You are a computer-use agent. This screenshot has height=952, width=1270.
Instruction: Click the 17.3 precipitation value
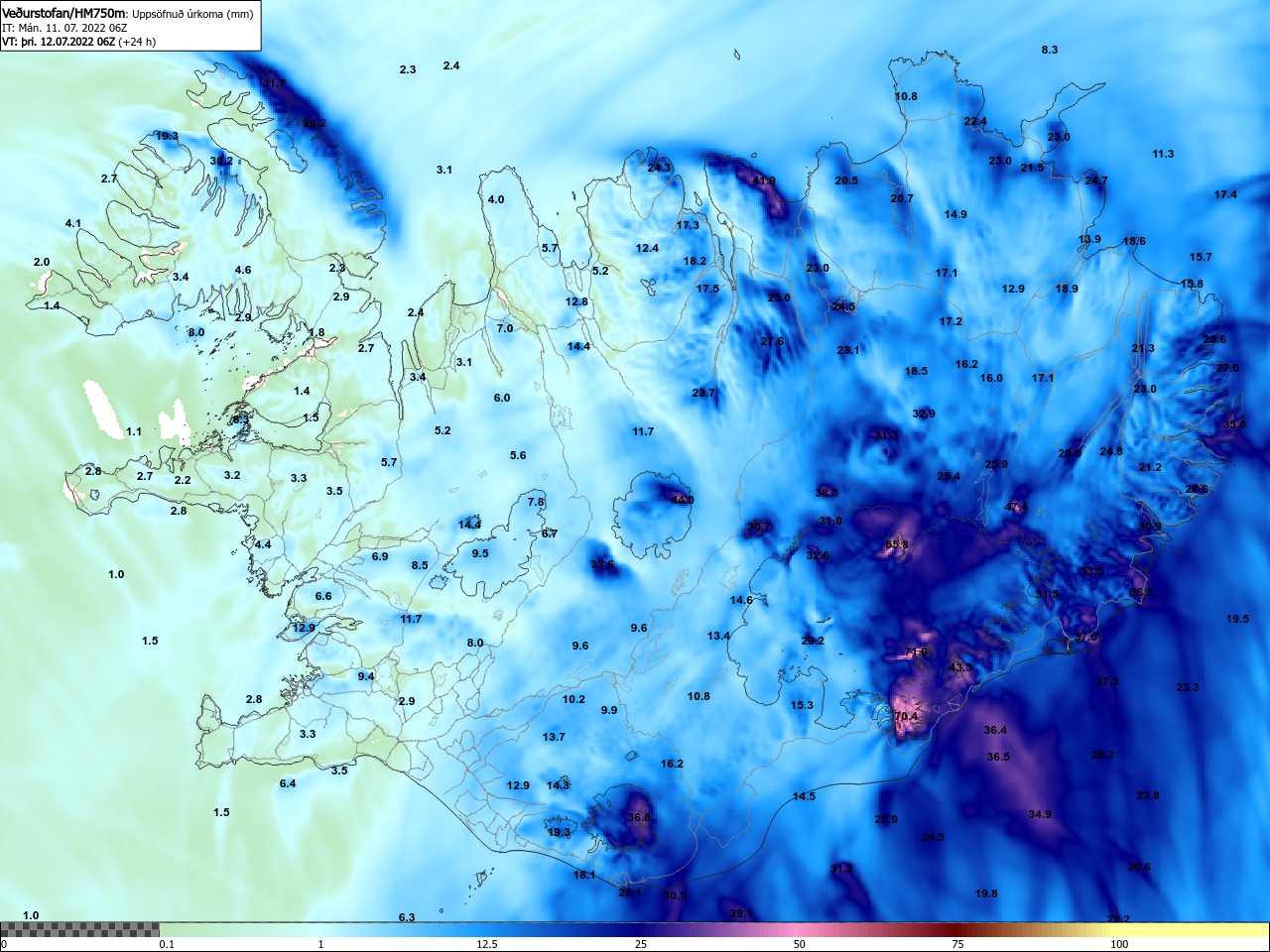click(x=688, y=225)
